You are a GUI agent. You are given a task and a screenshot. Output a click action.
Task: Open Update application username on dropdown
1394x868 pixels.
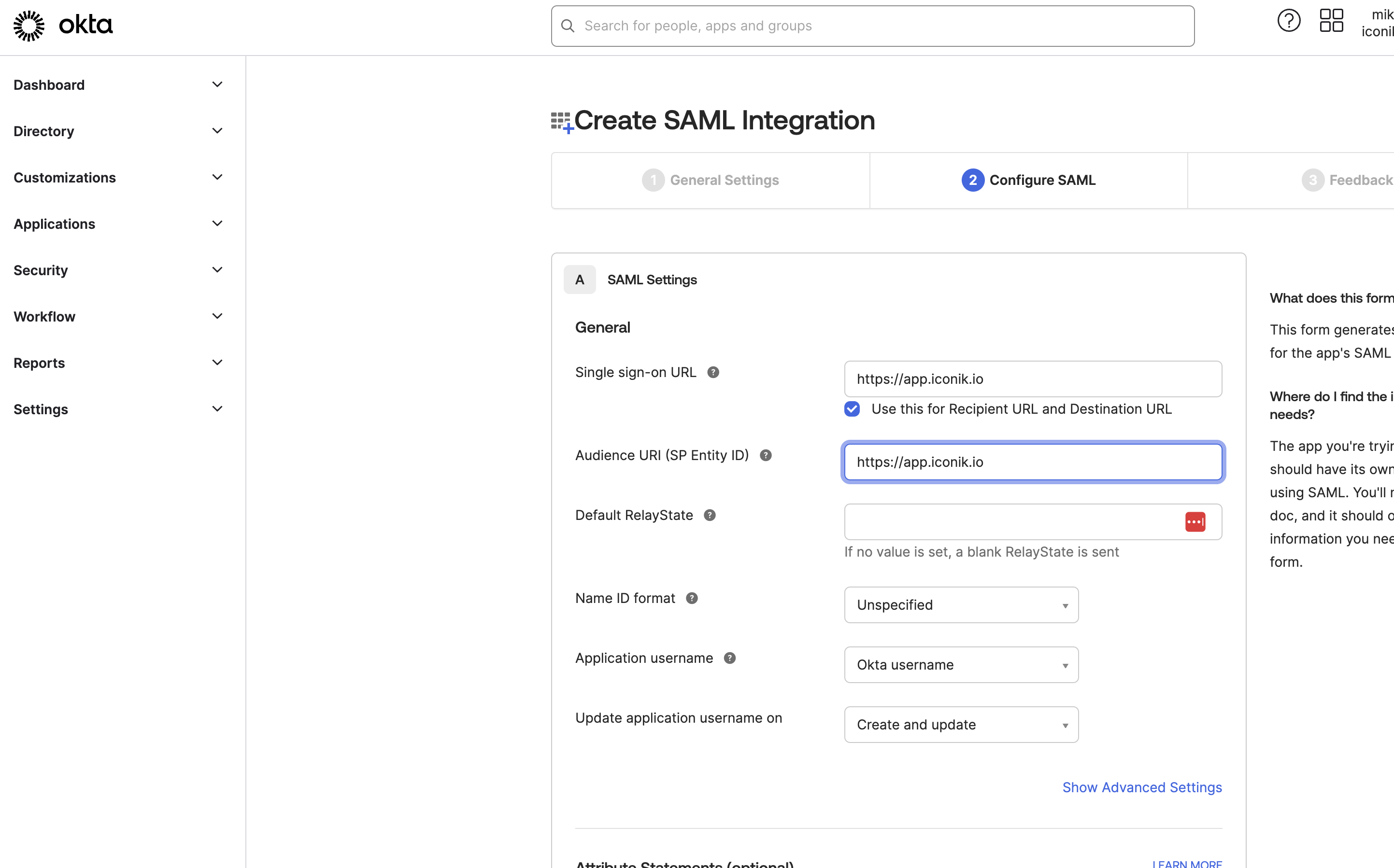pyautogui.click(x=961, y=725)
